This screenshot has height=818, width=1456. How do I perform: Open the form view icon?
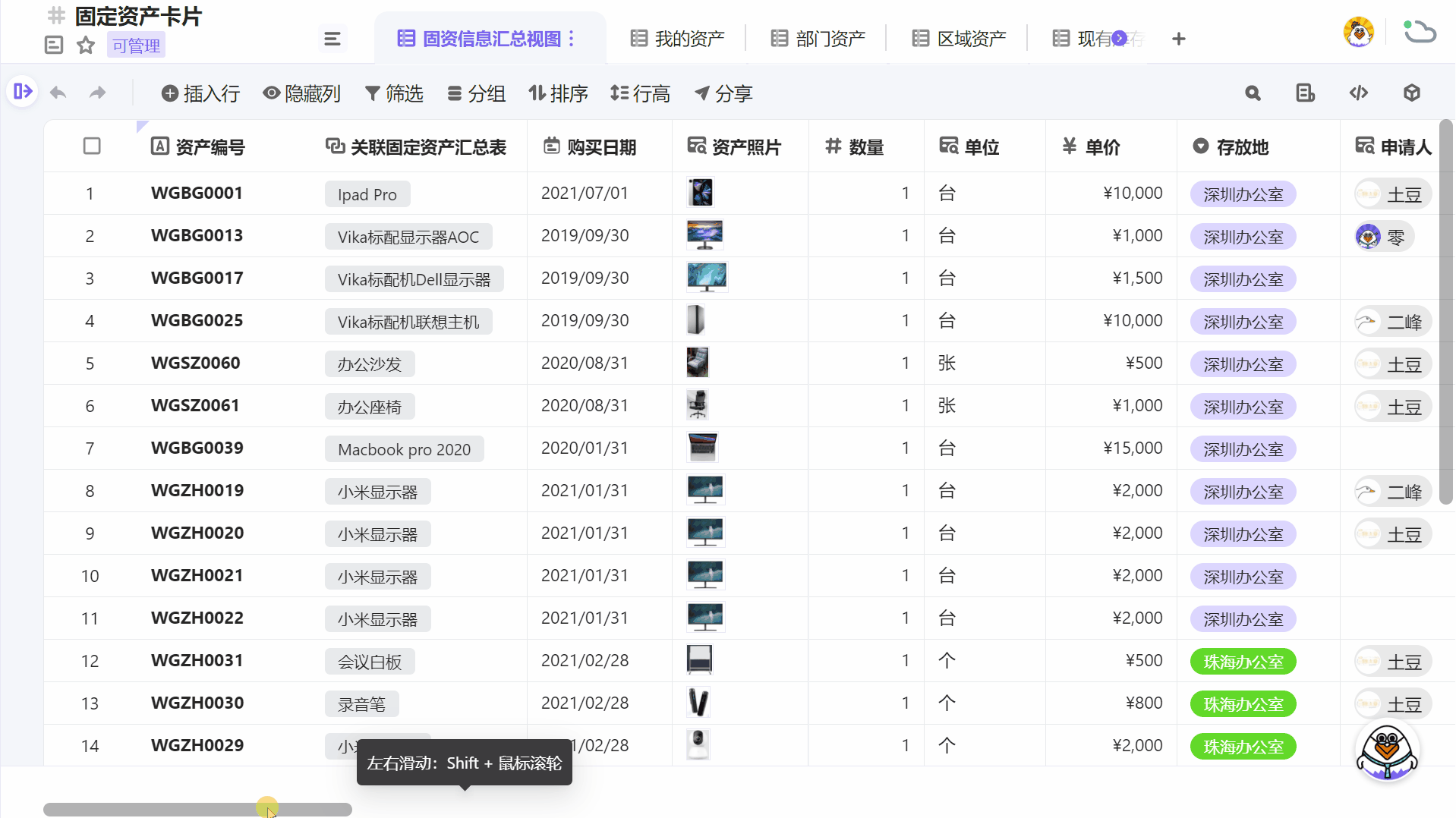(x=1305, y=93)
